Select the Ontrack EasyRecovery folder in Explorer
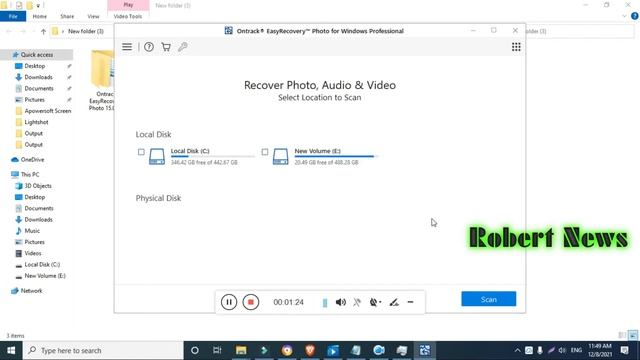This screenshot has height=360, width=640. point(102,80)
